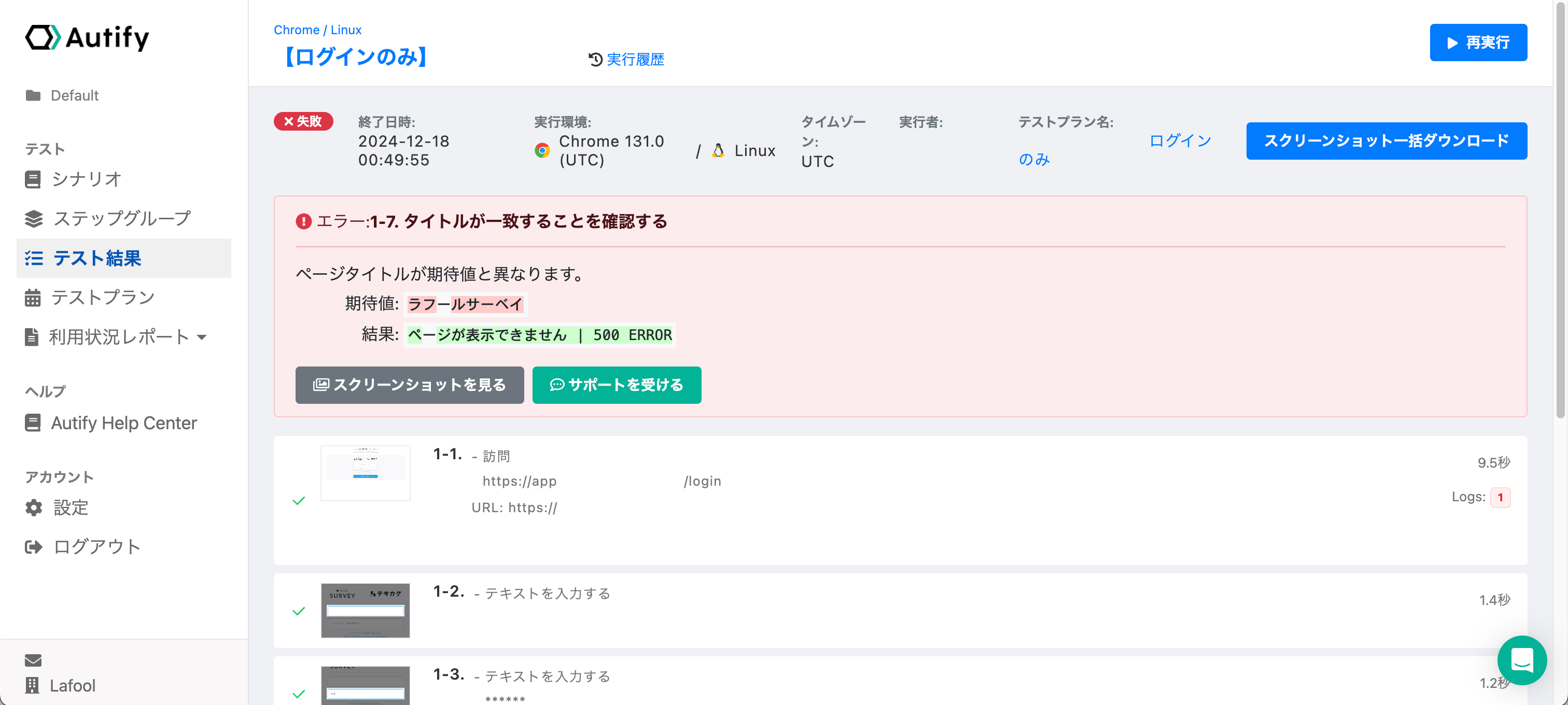The height and width of the screenshot is (705, 1568).
Task: Click サポートを受ける button
Action: pyautogui.click(x=616, y=385)
